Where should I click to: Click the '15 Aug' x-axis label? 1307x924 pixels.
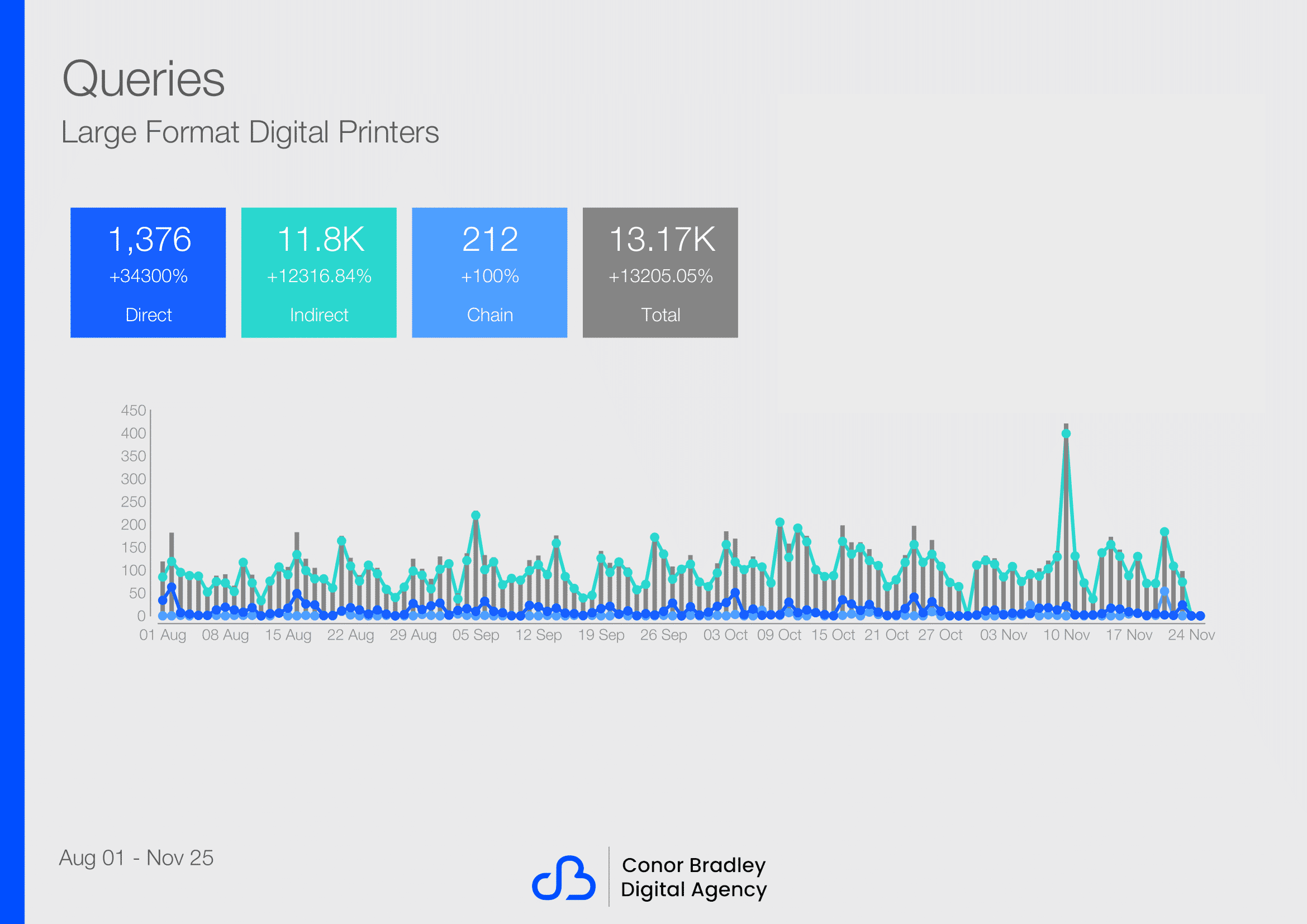(x=288, y=635)
